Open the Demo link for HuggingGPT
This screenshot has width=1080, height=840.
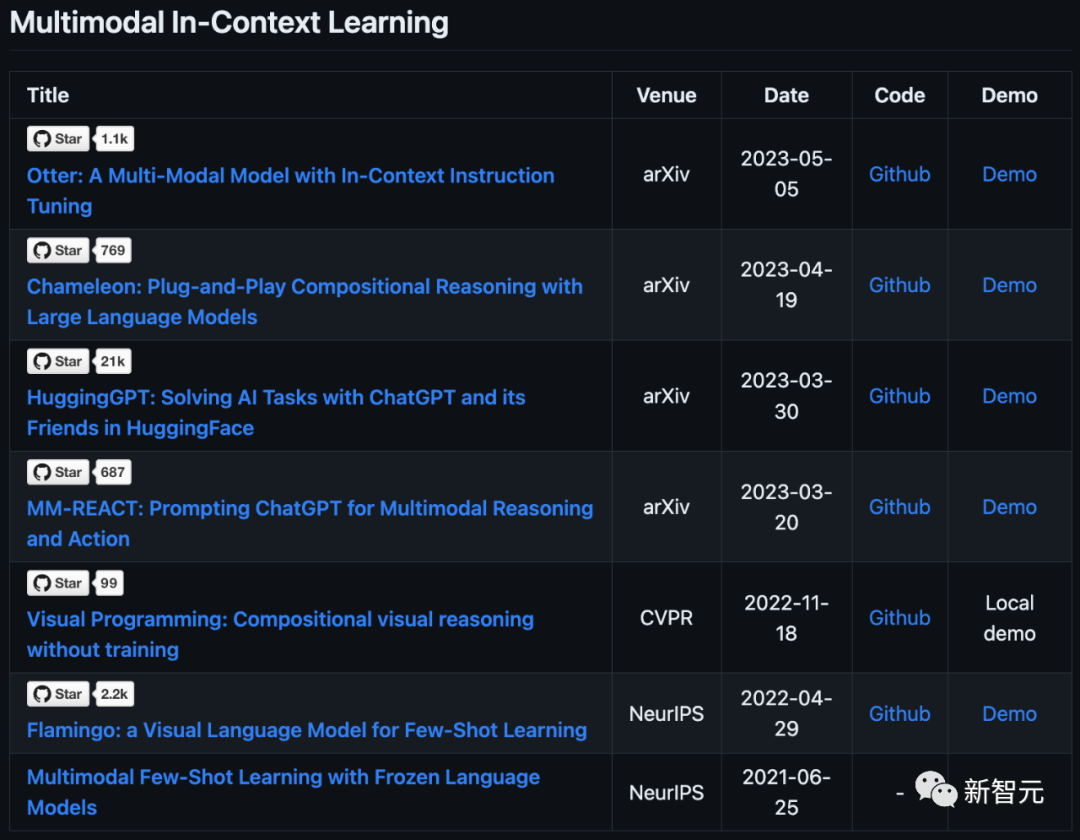1009,396
